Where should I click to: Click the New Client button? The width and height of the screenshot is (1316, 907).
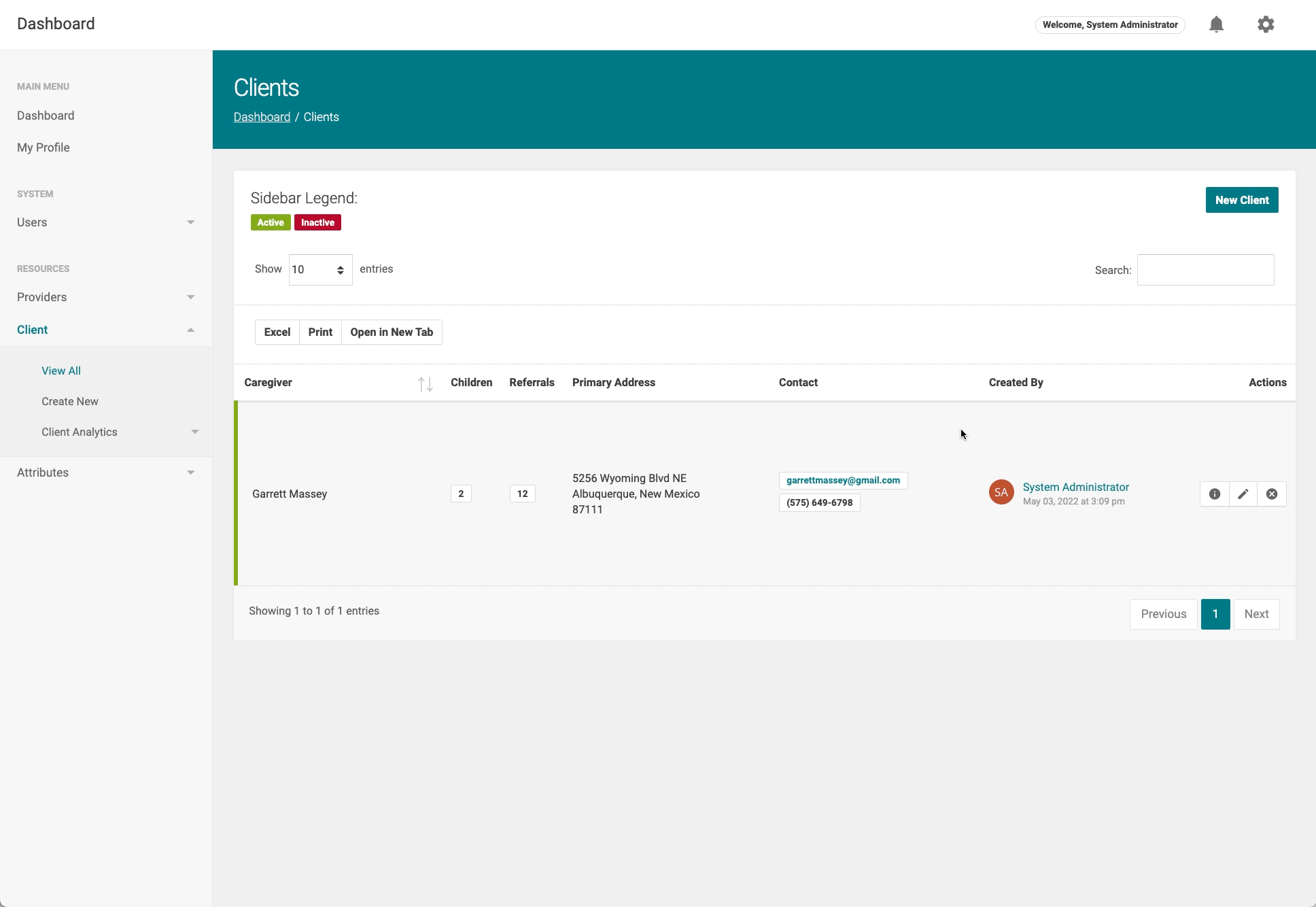1241,200
